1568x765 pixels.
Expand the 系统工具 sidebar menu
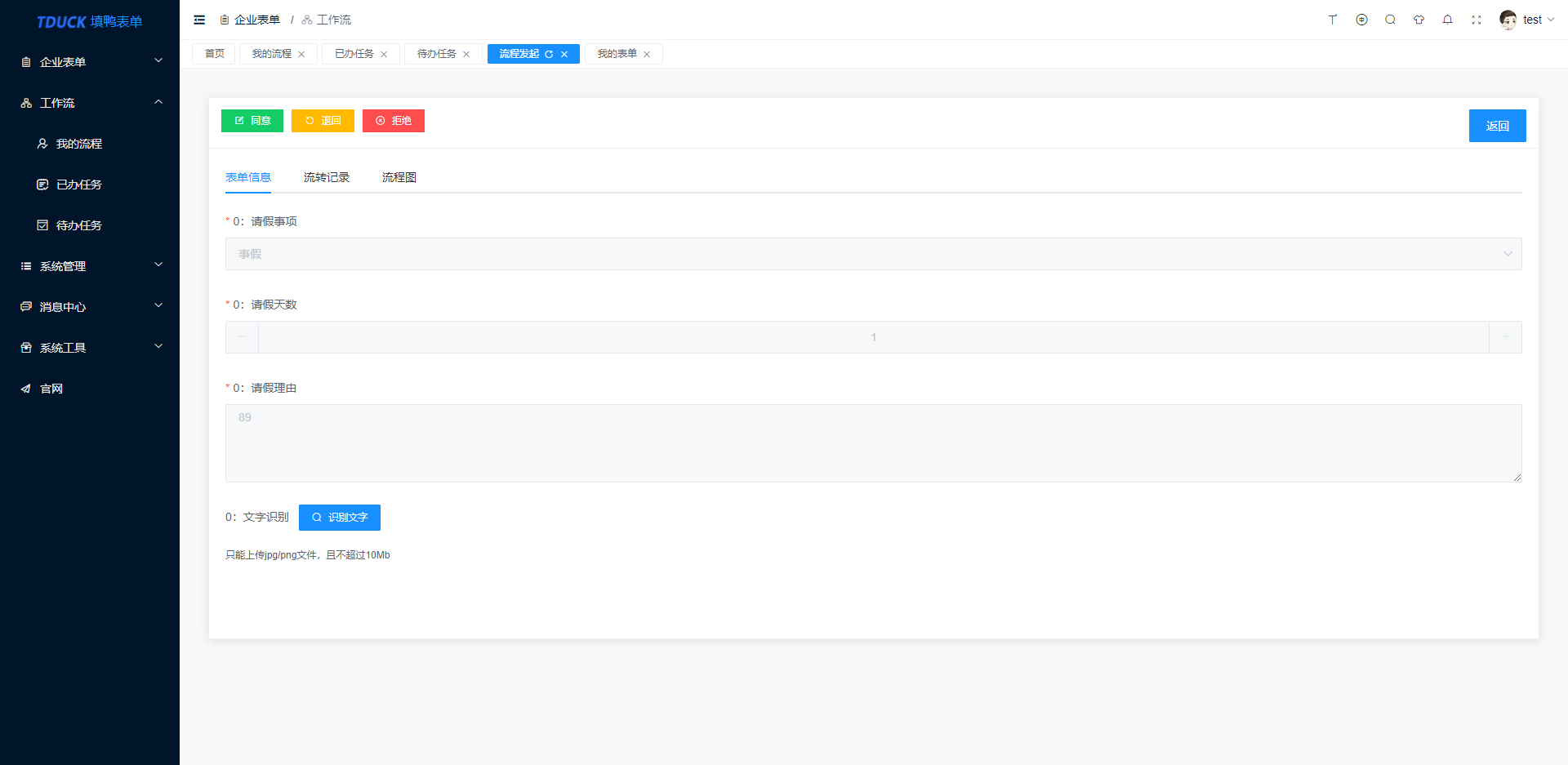pyautogui.click(x=90, y=347)
